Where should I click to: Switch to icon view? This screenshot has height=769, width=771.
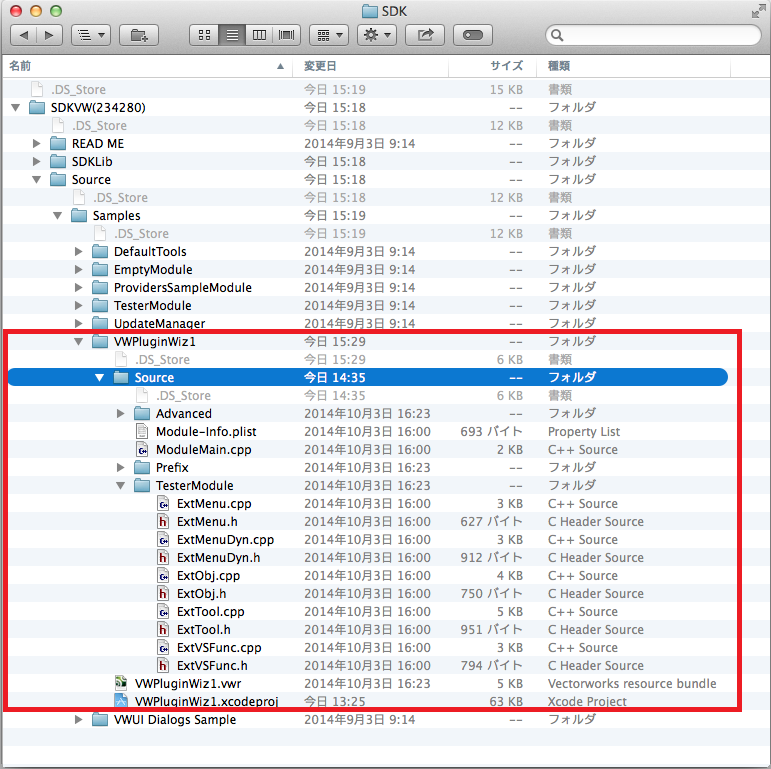pyautogui.click(x=204, y=35)
